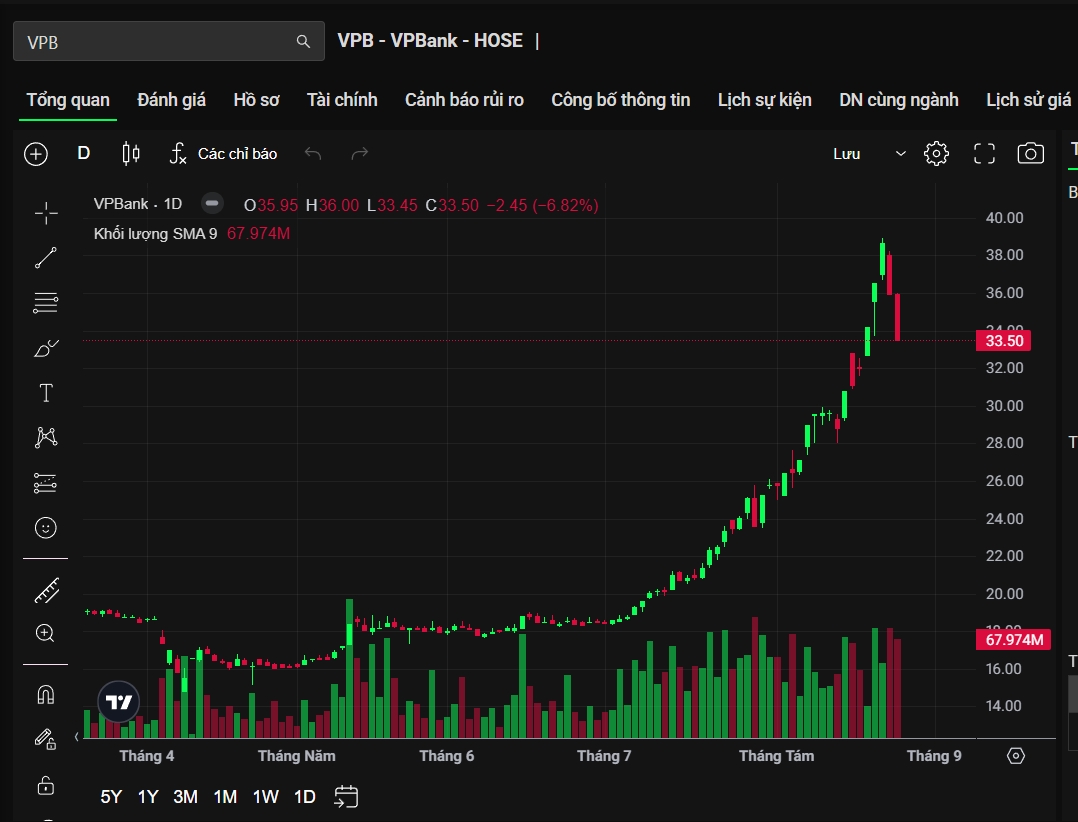This screenshot has width=1078, height=822.
Task: Open the Lịch sử giá tab
Action: (x=1028, y=100)
